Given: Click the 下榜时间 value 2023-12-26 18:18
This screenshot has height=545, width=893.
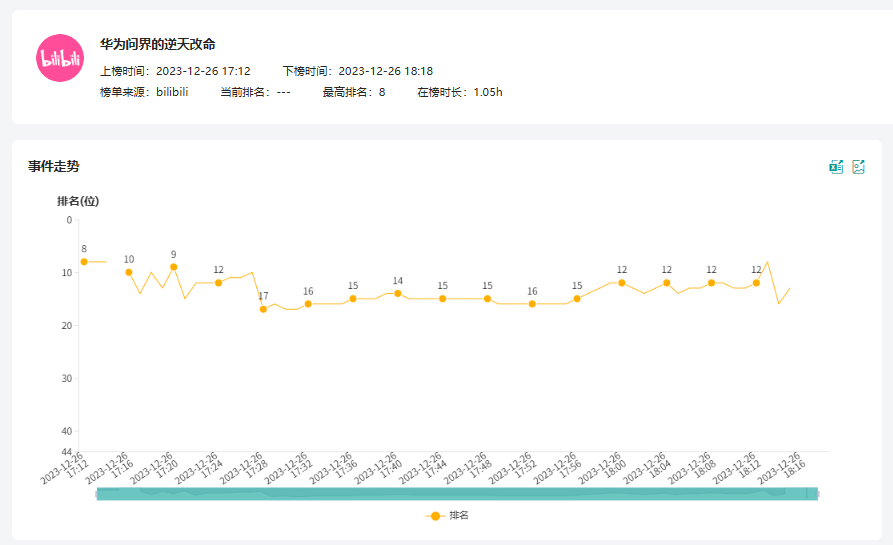Looking at the screenshot, I should (386, 71).
